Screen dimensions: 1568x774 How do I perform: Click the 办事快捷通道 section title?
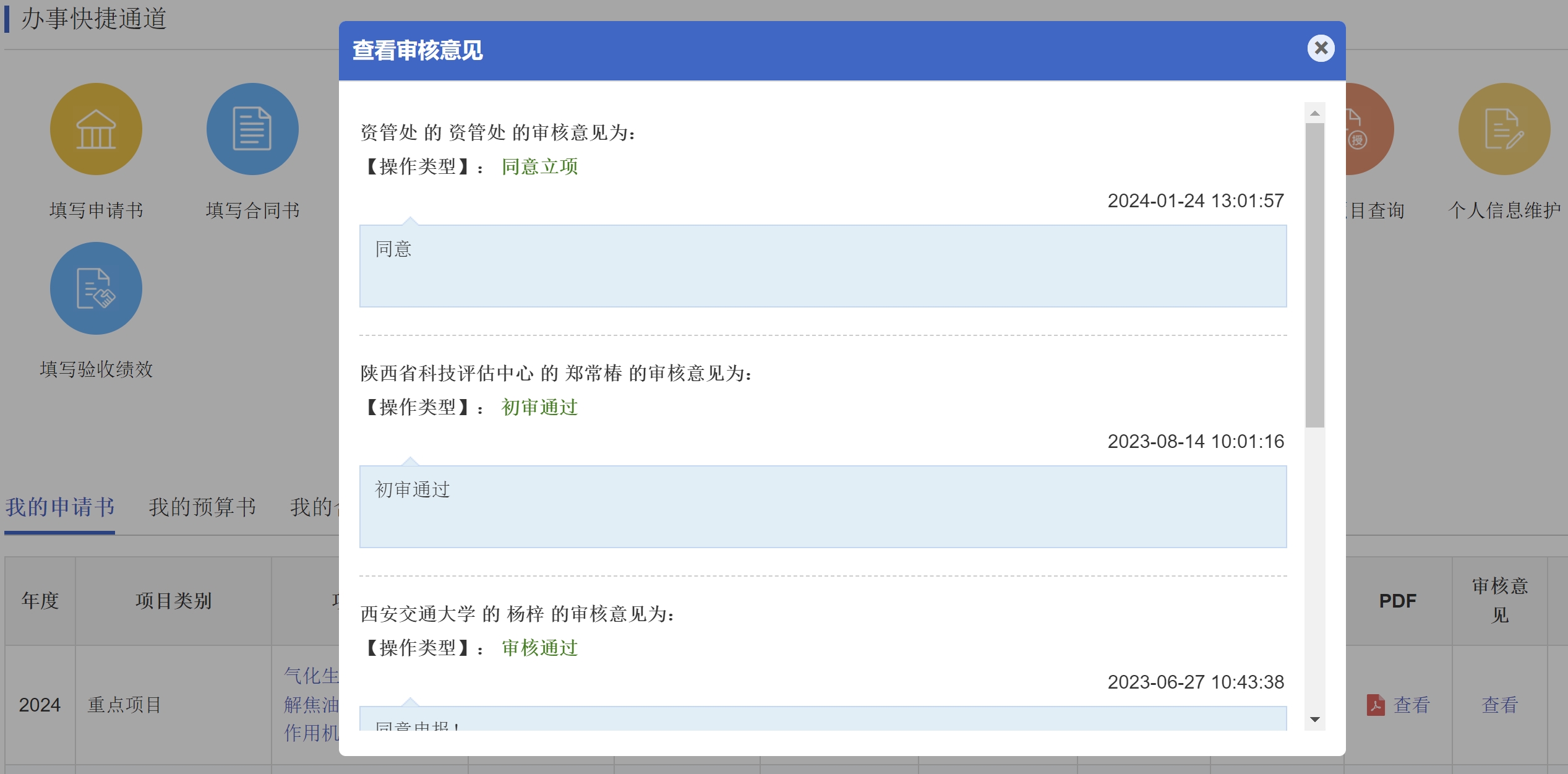coord(94,19)
